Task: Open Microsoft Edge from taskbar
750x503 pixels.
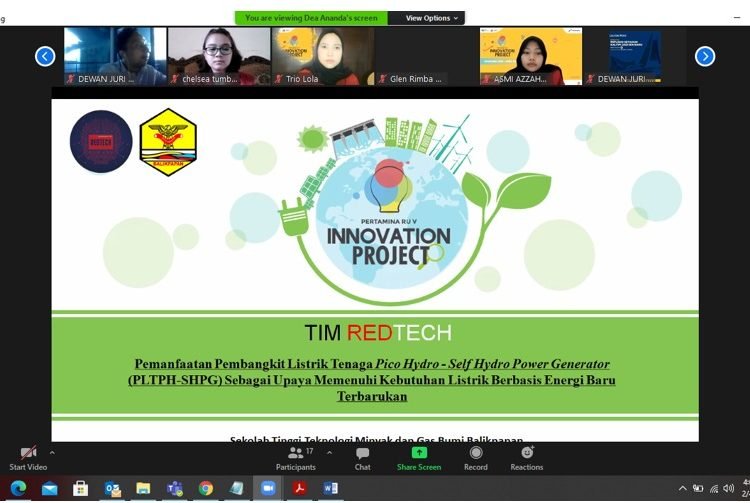Action: [x=19, y=488]
